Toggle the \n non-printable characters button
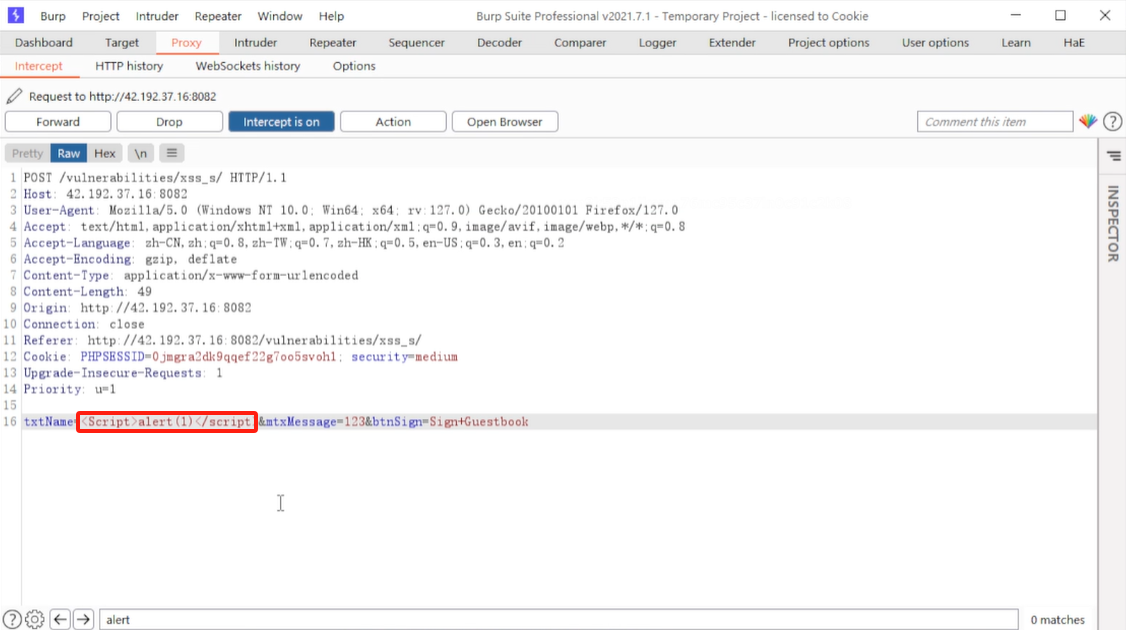 [x=141, y=153]
